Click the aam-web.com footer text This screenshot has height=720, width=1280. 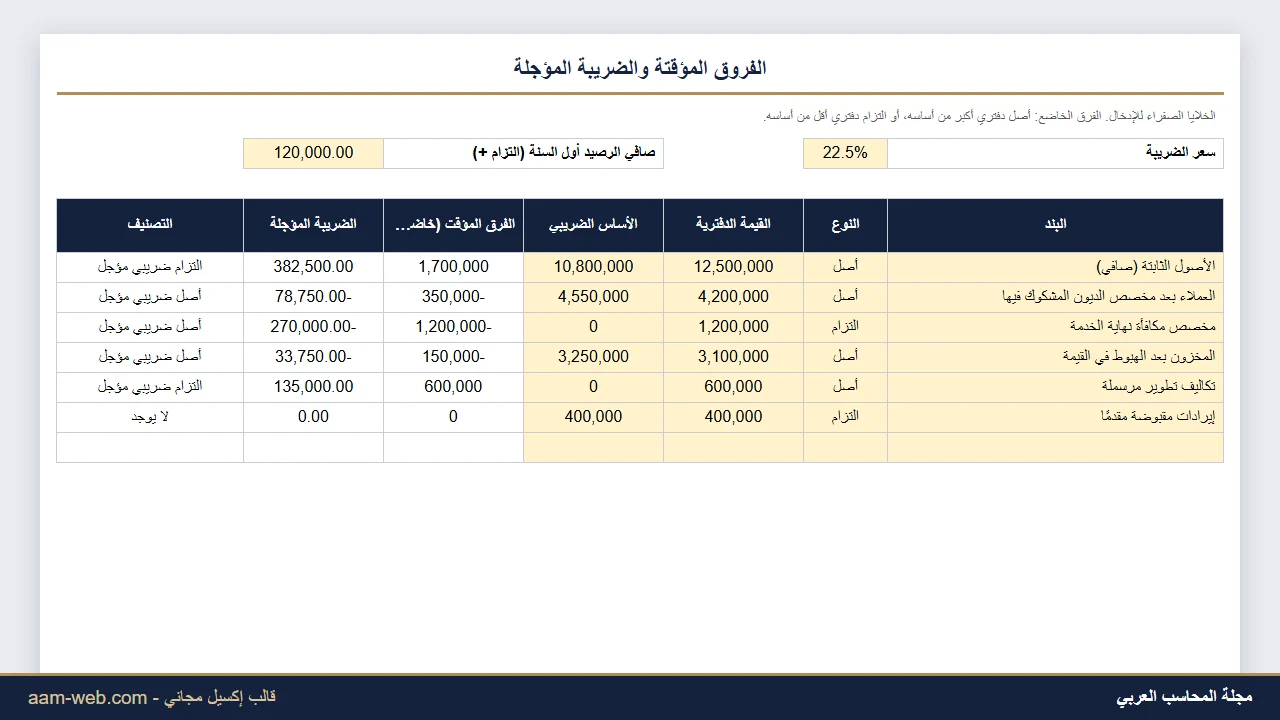coord(88,698)
